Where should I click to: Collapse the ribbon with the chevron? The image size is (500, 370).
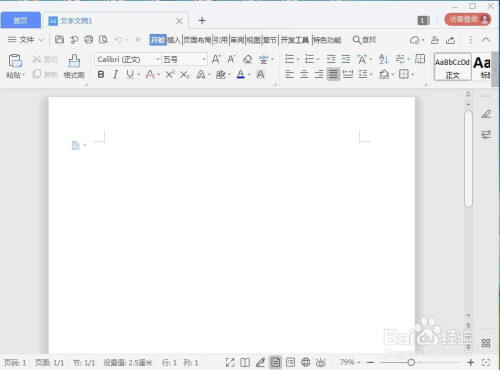point(486,40)
